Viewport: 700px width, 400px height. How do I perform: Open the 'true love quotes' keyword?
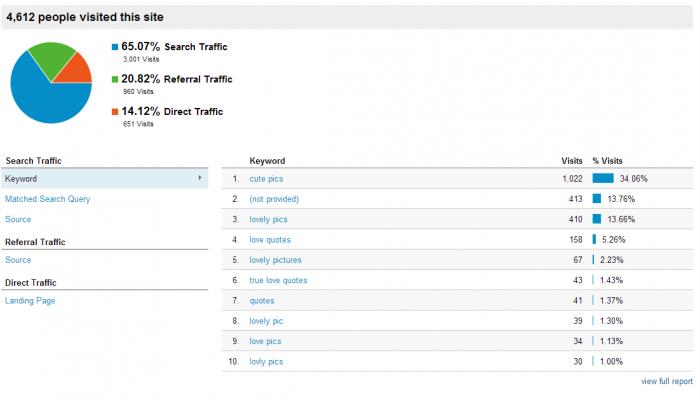(278, 280)
